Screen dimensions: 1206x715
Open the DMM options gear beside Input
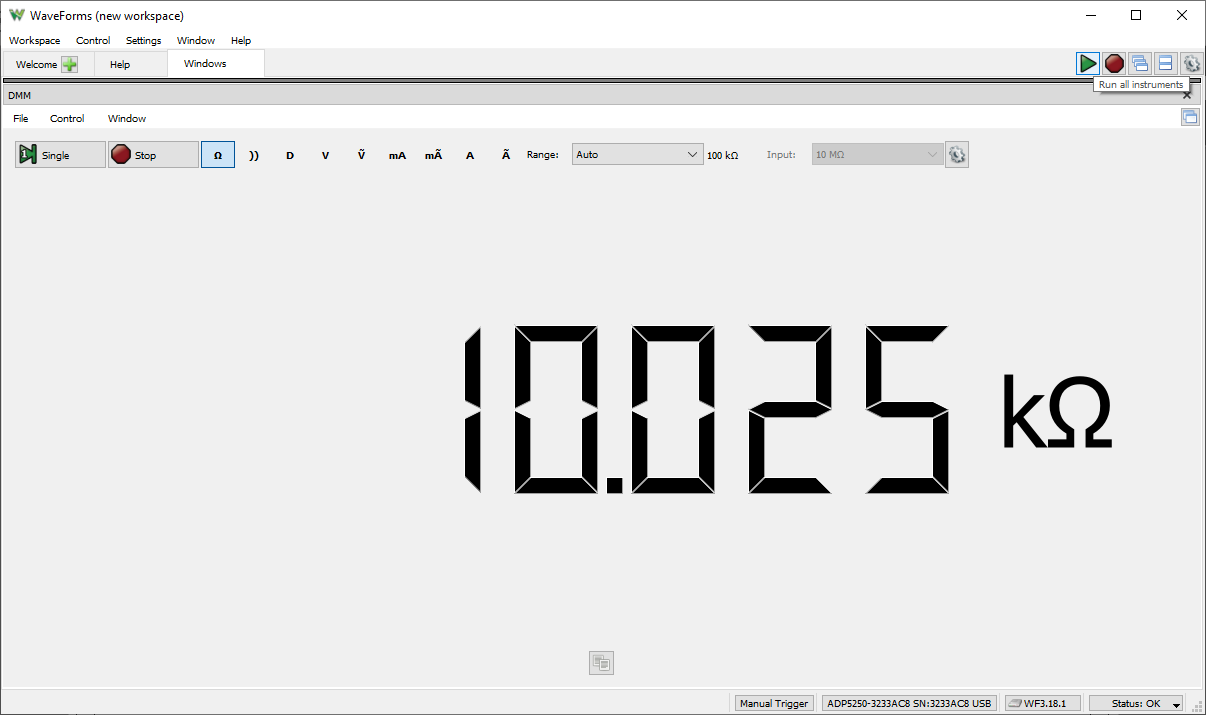pos(957,155)
